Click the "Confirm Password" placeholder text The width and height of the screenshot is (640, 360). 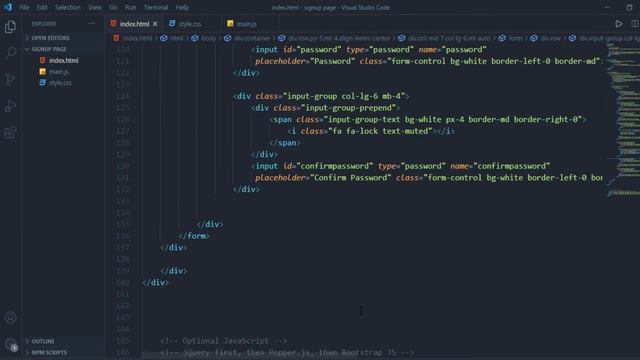(x=351, y=178)
